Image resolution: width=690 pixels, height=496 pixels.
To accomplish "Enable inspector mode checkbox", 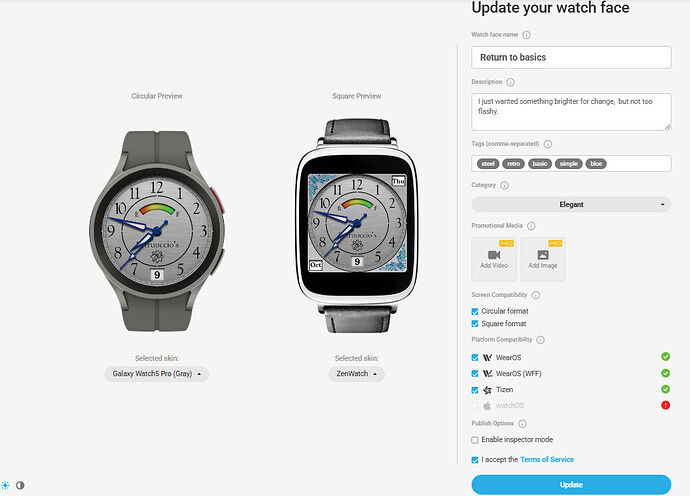I will coord(475,440).
